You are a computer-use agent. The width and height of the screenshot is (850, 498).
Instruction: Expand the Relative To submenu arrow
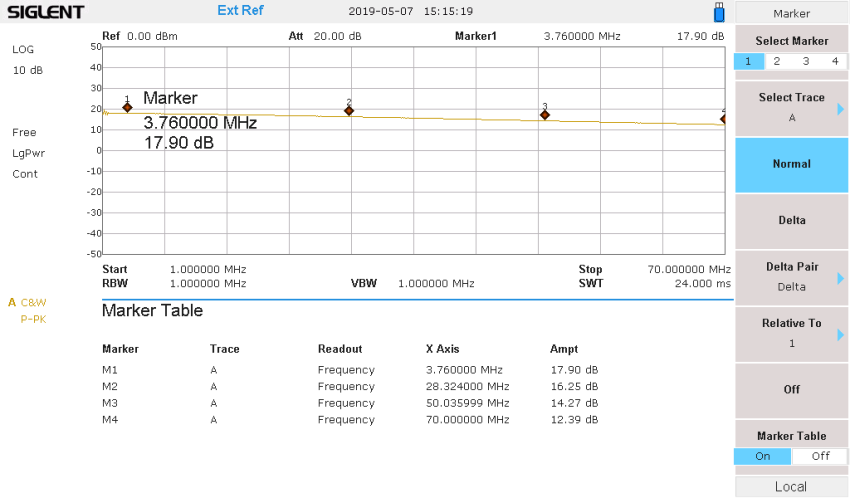[840, 335]
